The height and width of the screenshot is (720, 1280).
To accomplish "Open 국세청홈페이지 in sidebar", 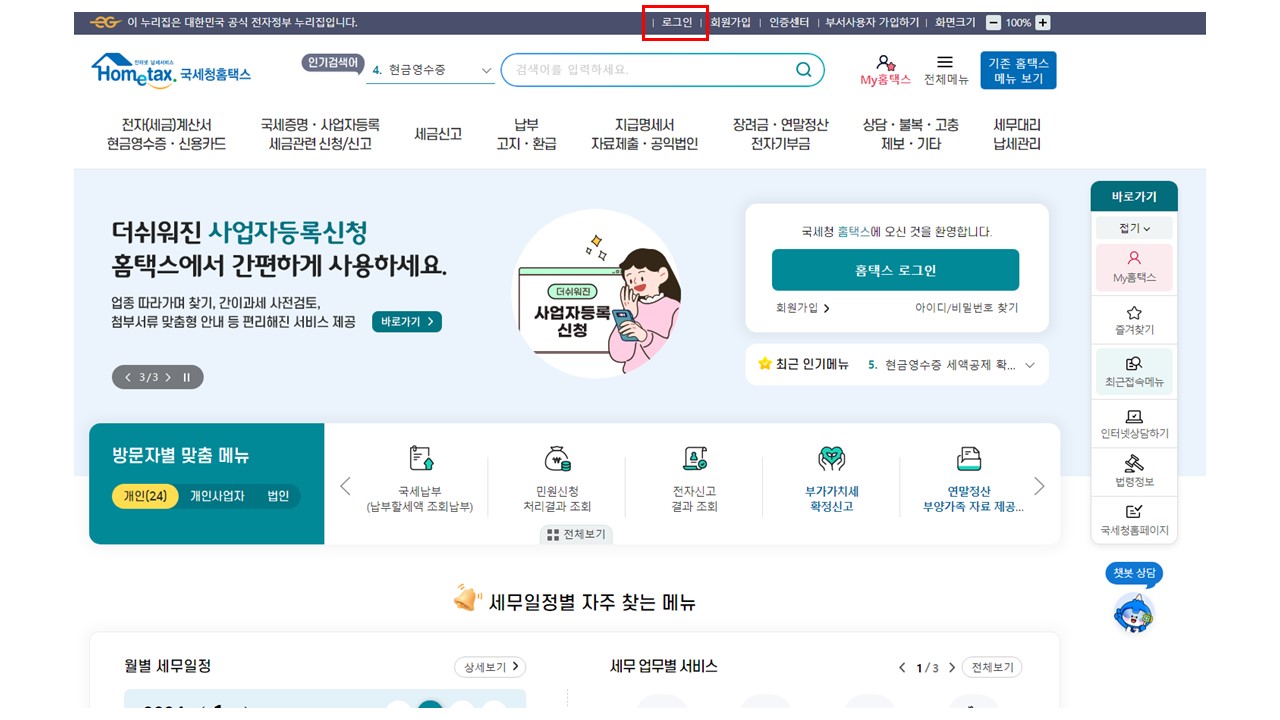I will point(1134,520).
